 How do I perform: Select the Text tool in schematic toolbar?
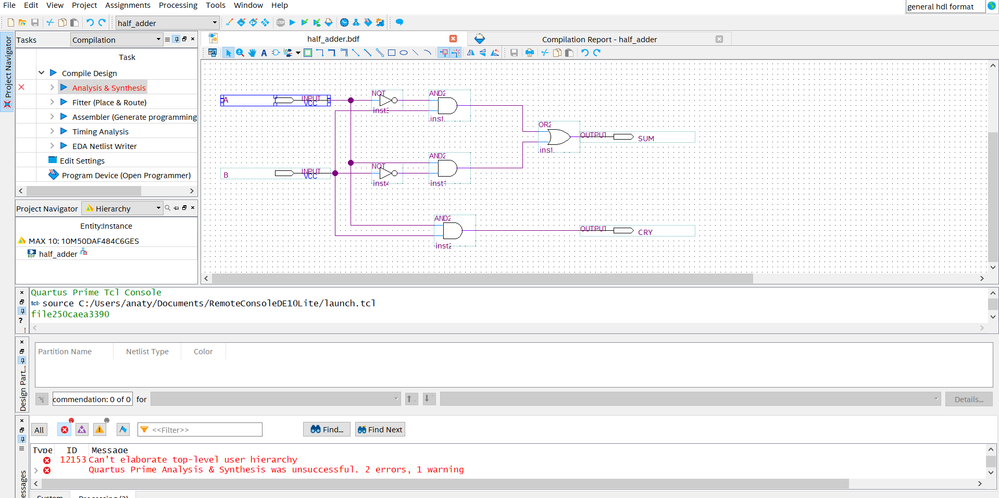point(264,53)
